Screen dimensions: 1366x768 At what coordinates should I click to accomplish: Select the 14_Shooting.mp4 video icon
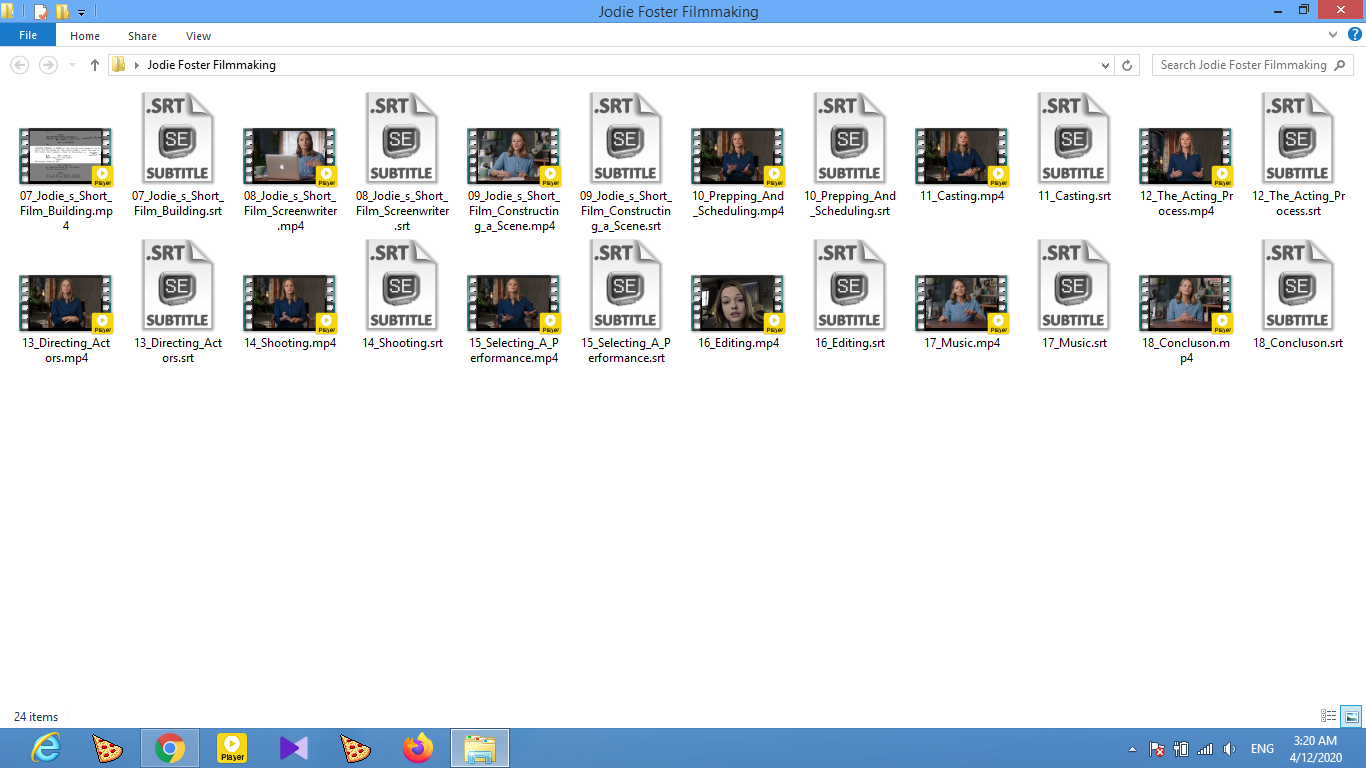[x=290, y=305]
